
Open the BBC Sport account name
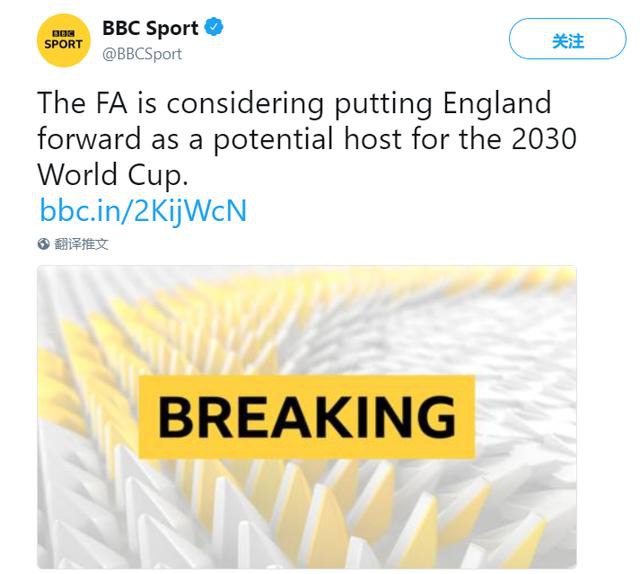[x=150, y=29]
